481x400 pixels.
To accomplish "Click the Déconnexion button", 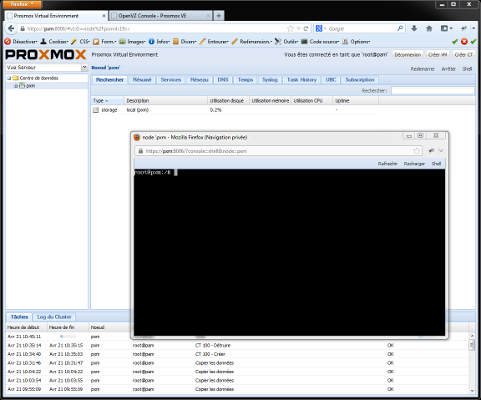I will point(408,55).
